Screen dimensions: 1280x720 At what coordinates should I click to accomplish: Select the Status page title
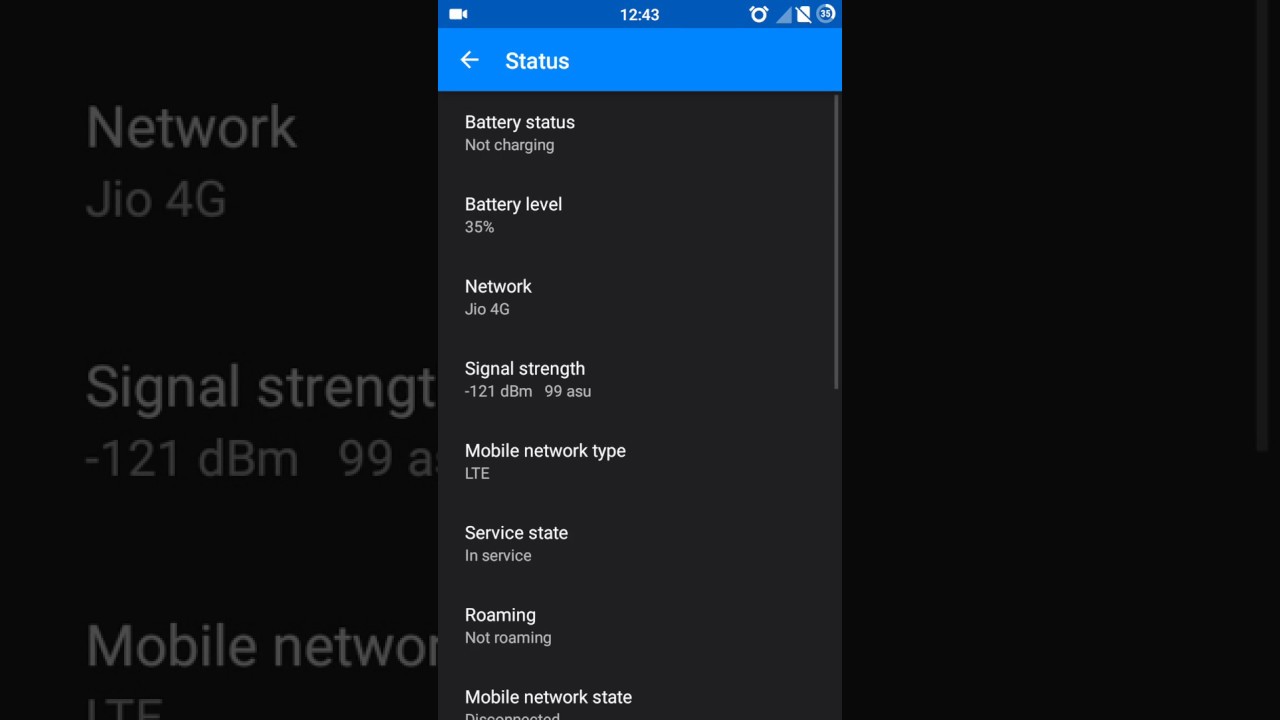pyautogui.click(x=537, y=61)
